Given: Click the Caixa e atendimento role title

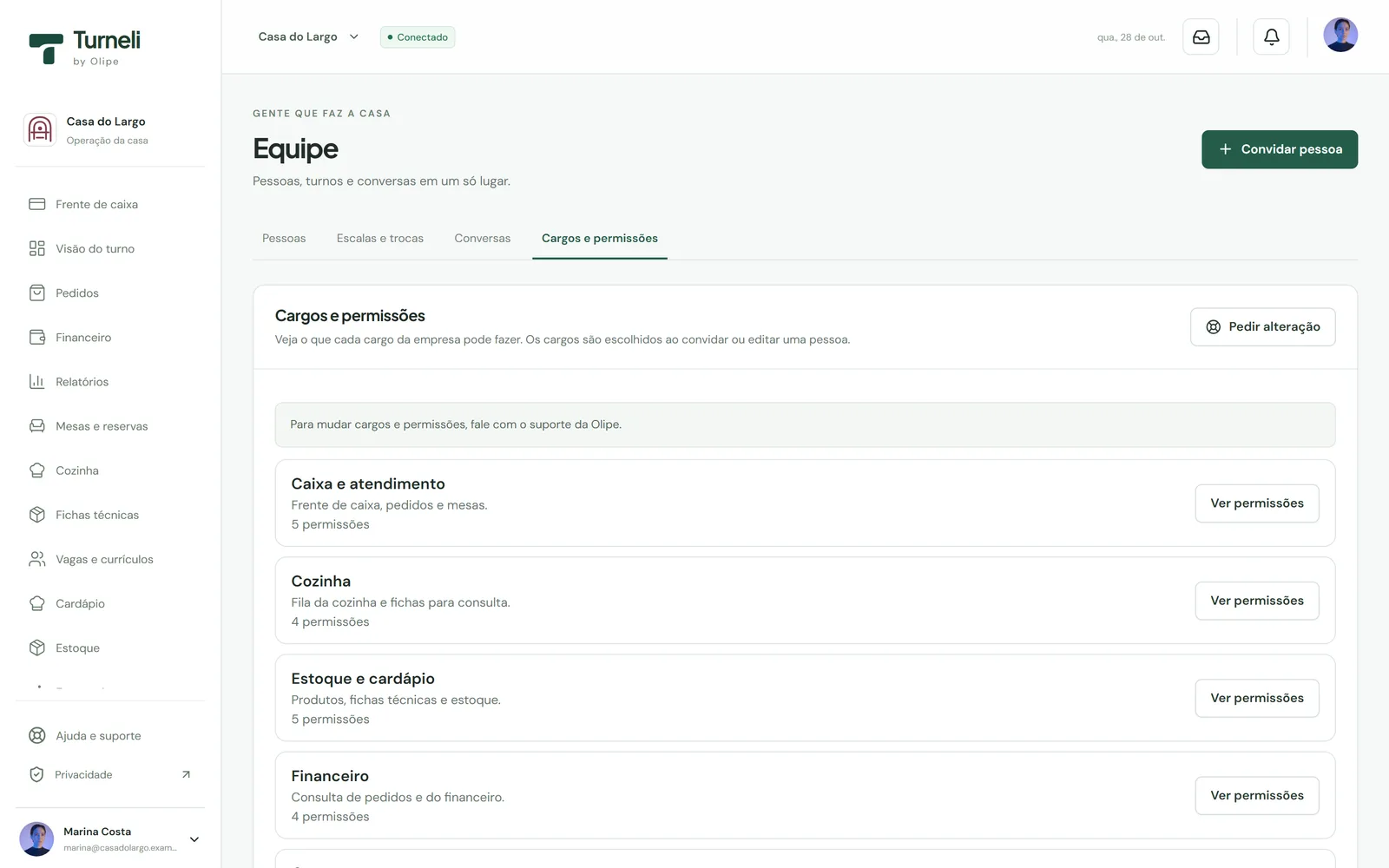Looking at the screenshot, I should point(368,483).
